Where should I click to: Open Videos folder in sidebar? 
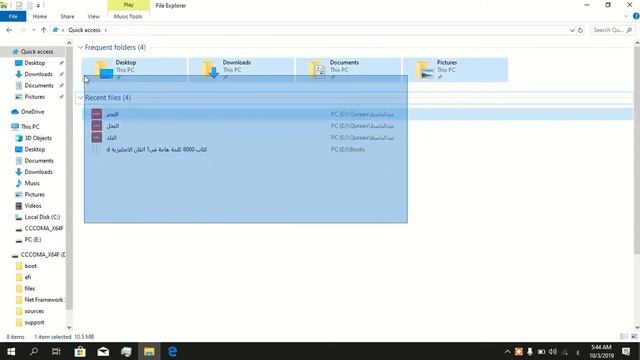pos(33,206)
